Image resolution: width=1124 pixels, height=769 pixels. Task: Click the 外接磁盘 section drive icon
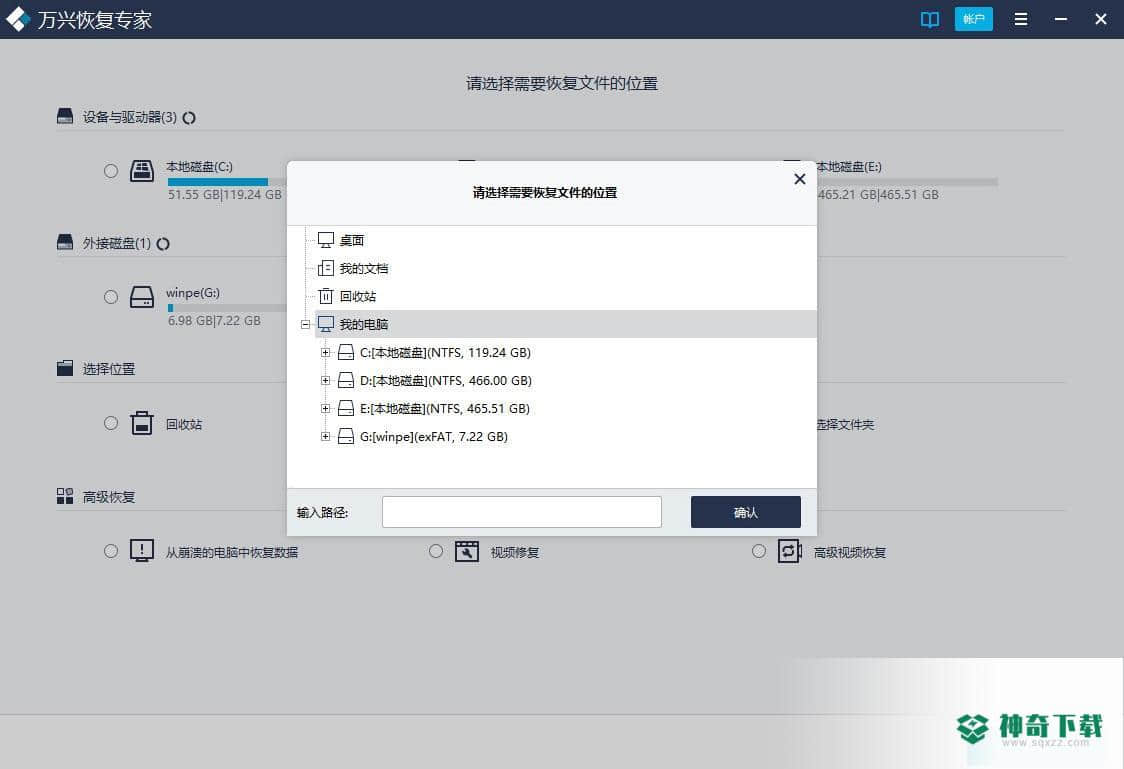tap(65, 242)
